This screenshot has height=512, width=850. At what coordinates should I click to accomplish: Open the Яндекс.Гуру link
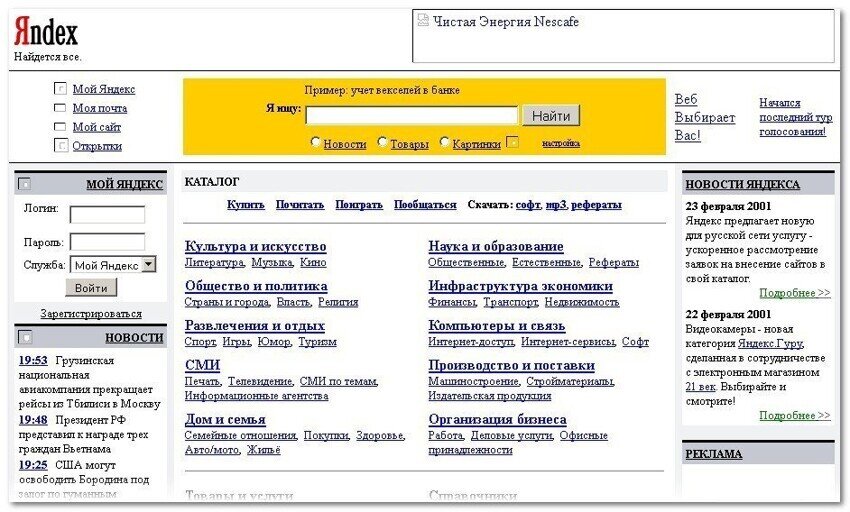770,343
